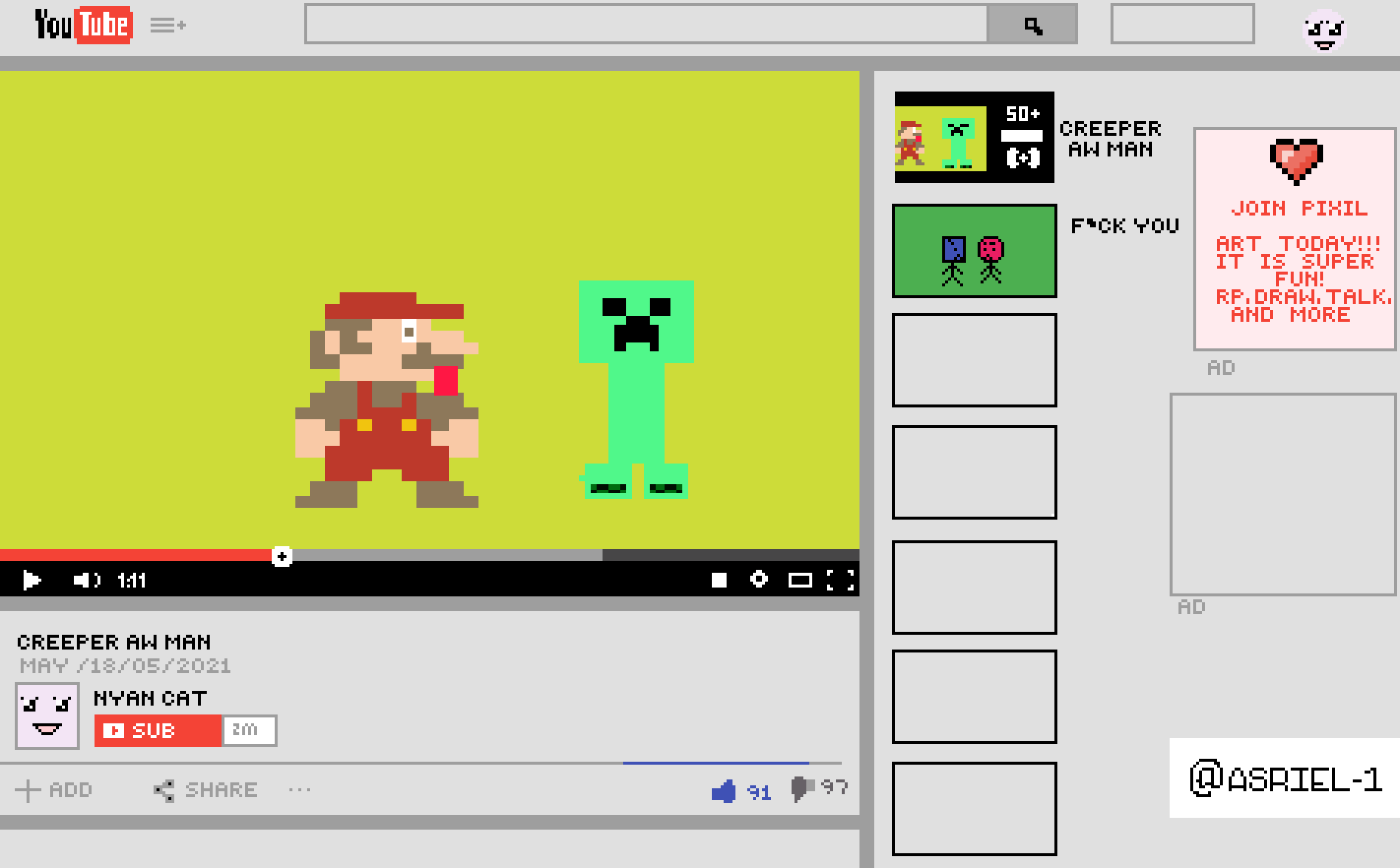Open CREEPER AW MAN sidebar video title
Image resolution: width=1400 pixels, height=868 pixels.
[x=1111, y=139]
